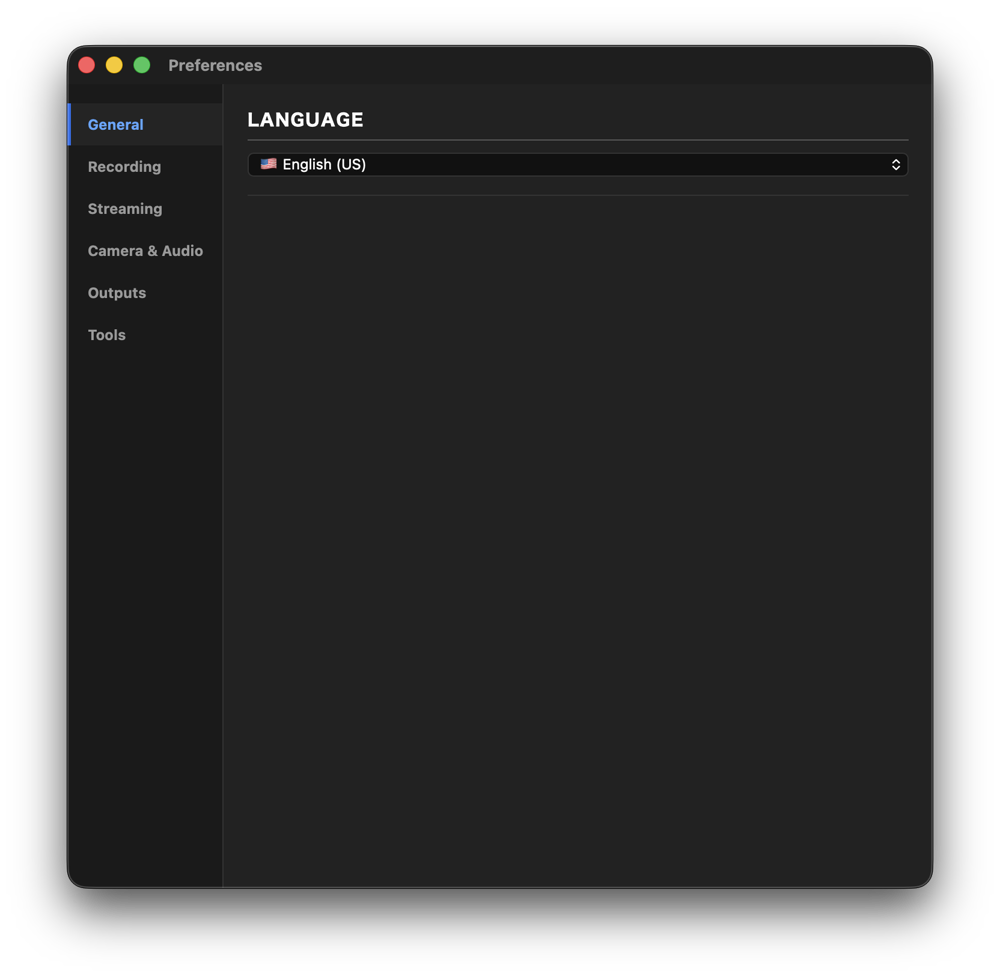Click the US flag icon in language selector
The width and height of the screenshot is (1000, 977).
268,165
